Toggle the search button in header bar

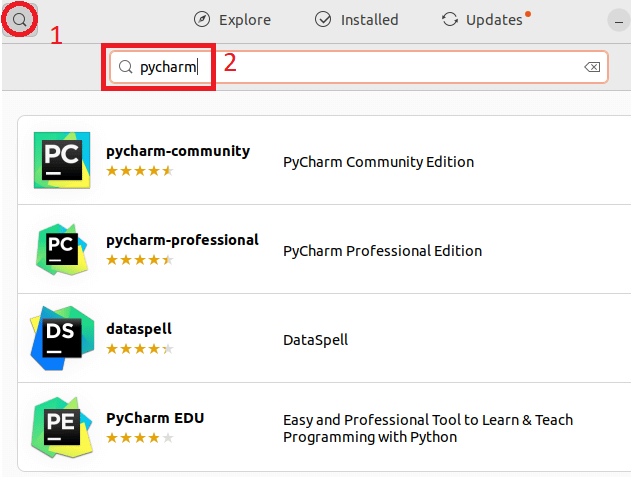pyautogui.click(x=19, y=19)
